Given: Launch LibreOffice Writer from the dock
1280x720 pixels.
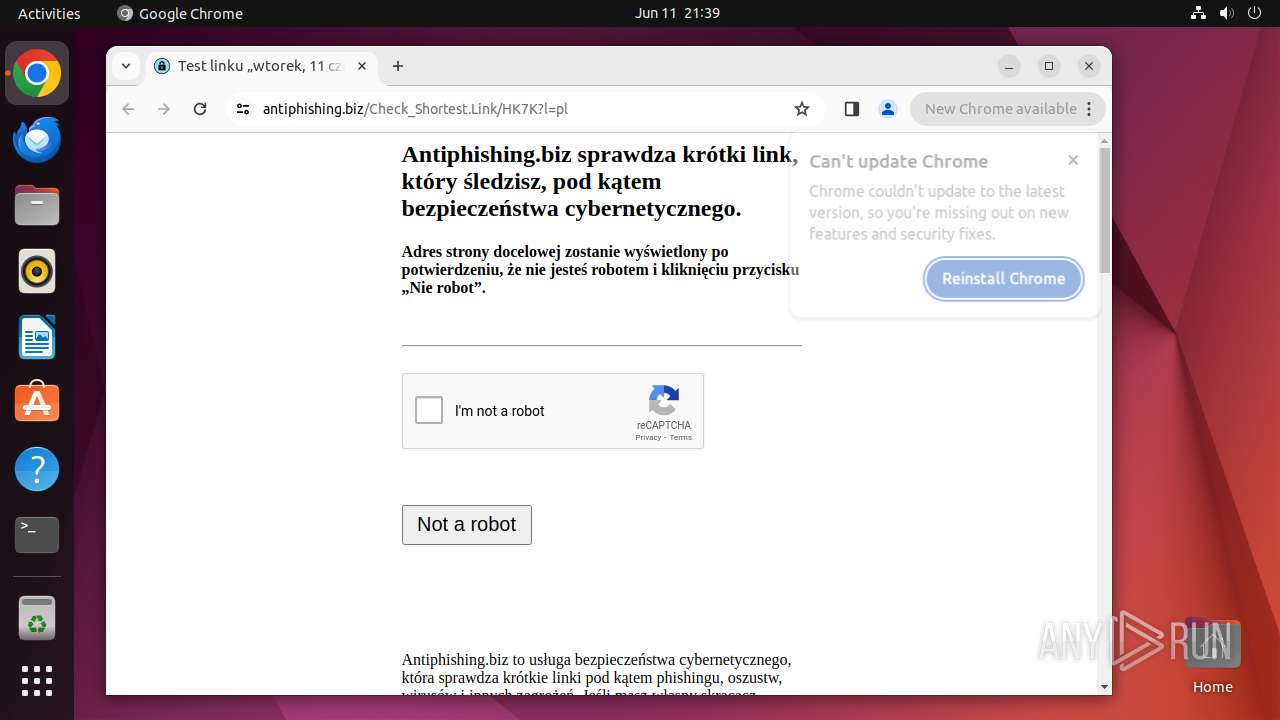Looking at the screenshot, I should 37,337.
